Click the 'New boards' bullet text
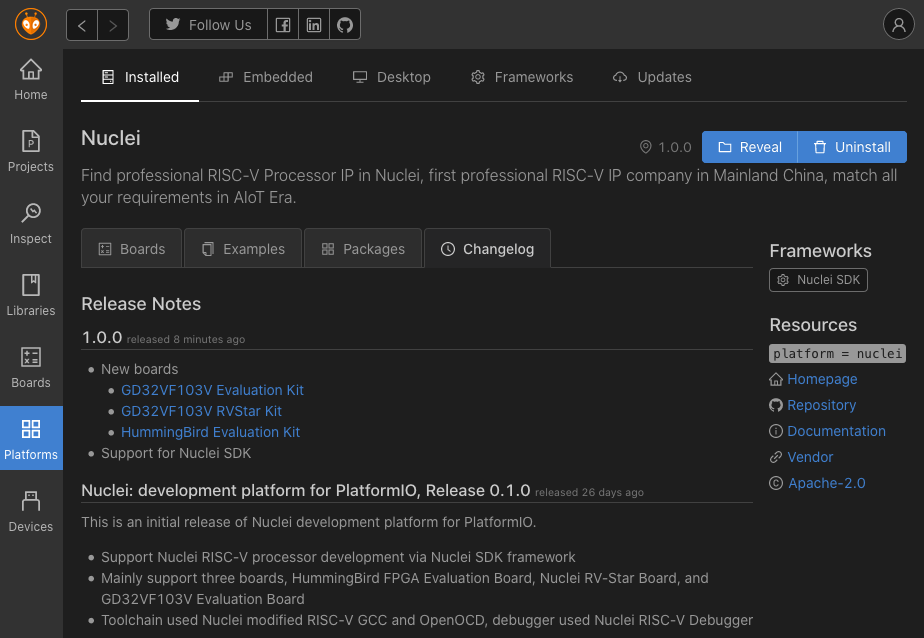924x638 pixels. [139, 369]
